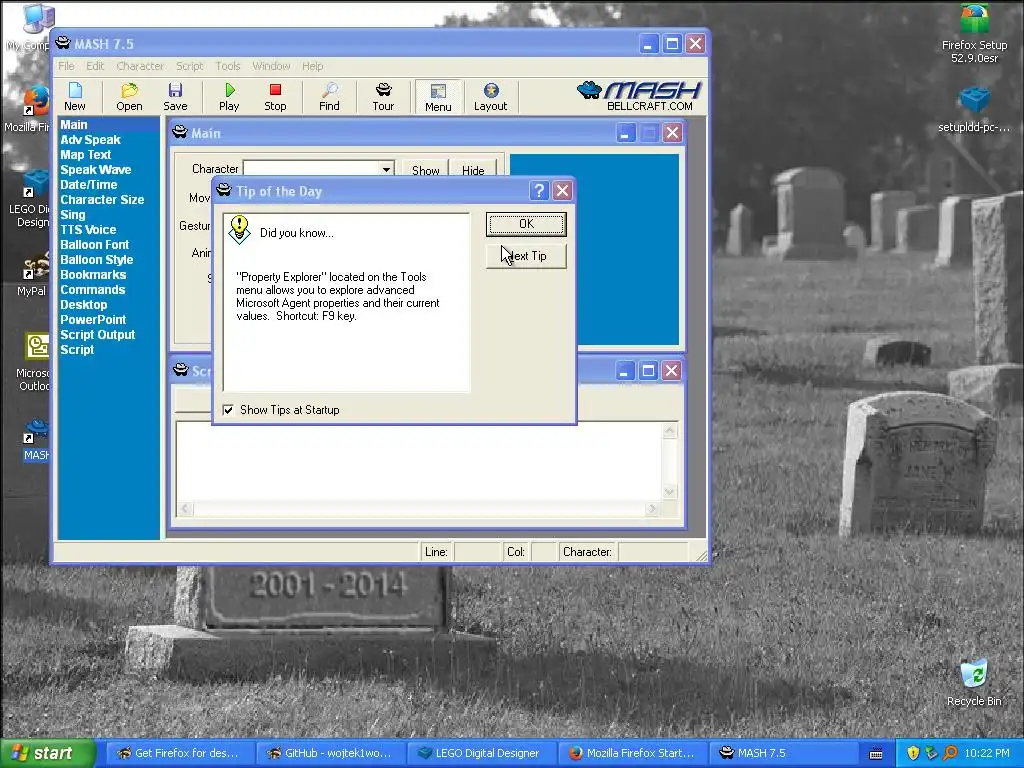Uncheck Show Tips at Startup
The width and height of the screenshot is (1024, 768).
[228, 410]
